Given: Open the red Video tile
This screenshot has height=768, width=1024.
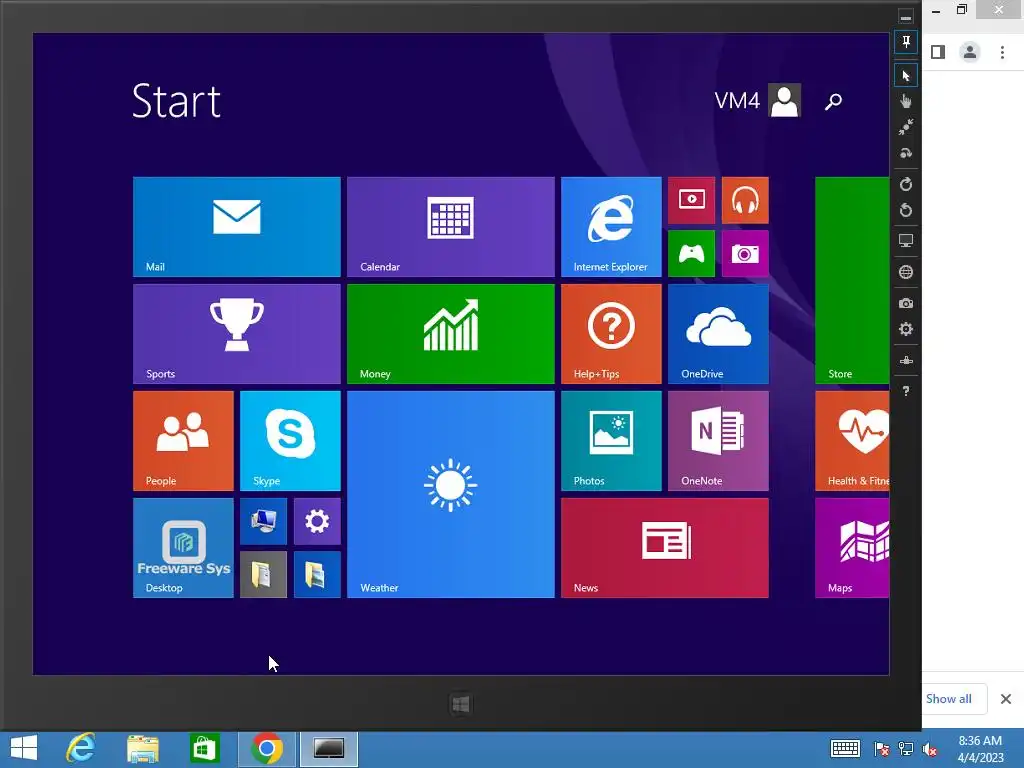Looking at the screenshot, I should point(692,200).
